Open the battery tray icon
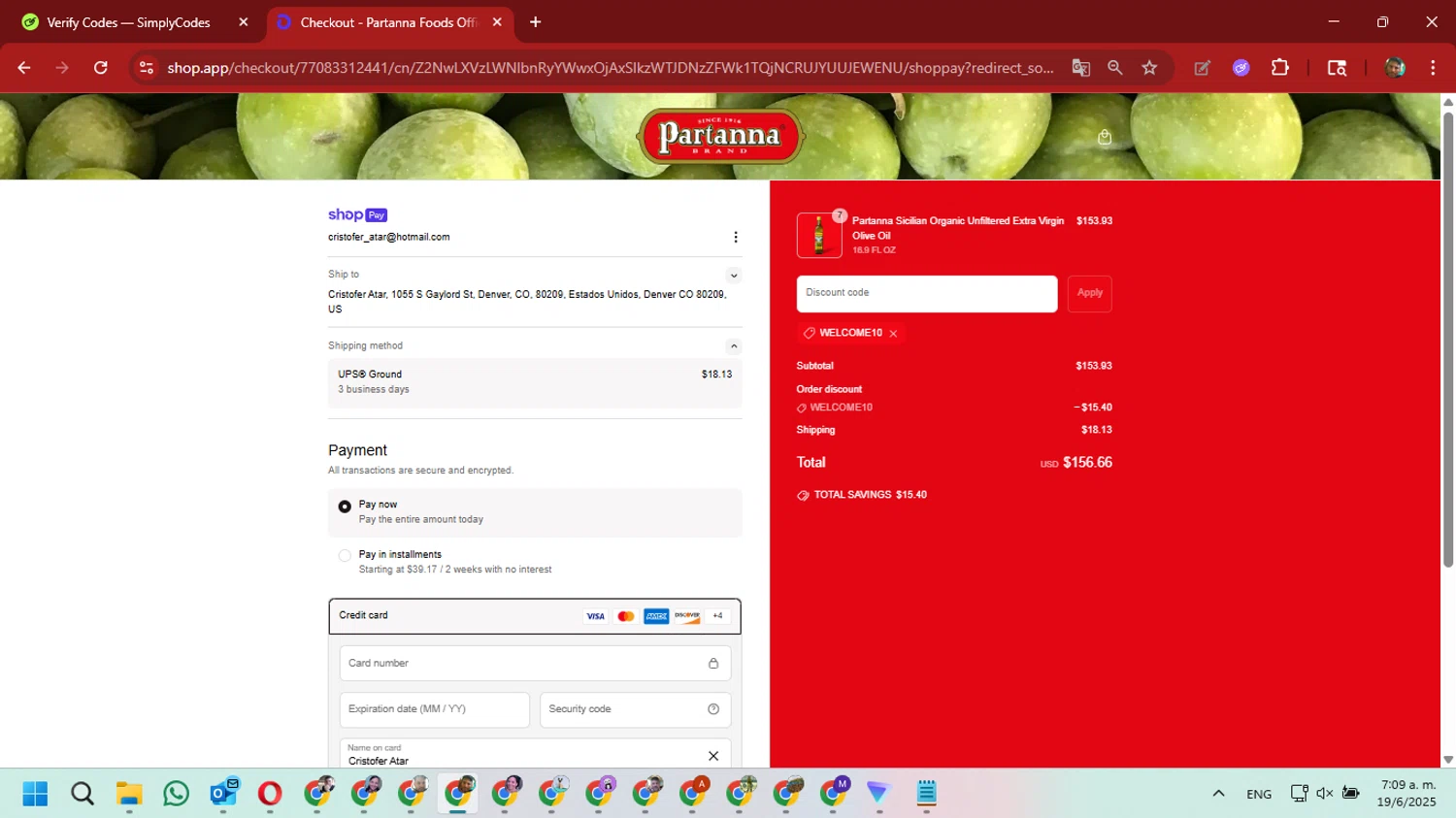 (x=1350, y=794)
